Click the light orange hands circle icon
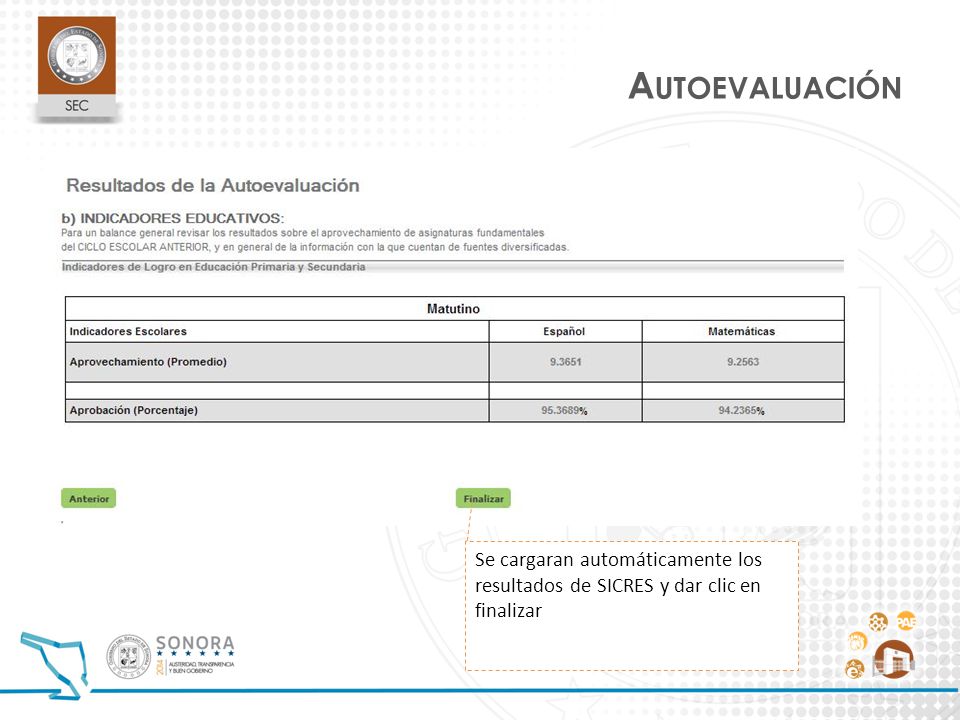The image size is (960, 720). [x=858, y=642]
